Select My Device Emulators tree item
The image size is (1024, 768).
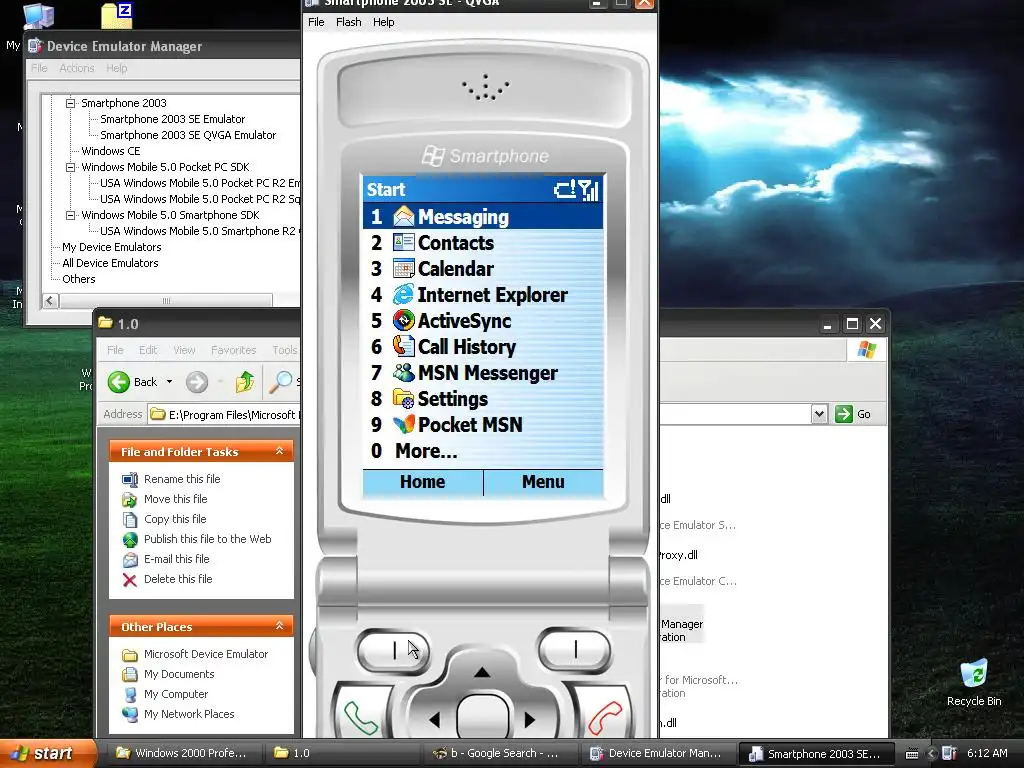point(112,248)
